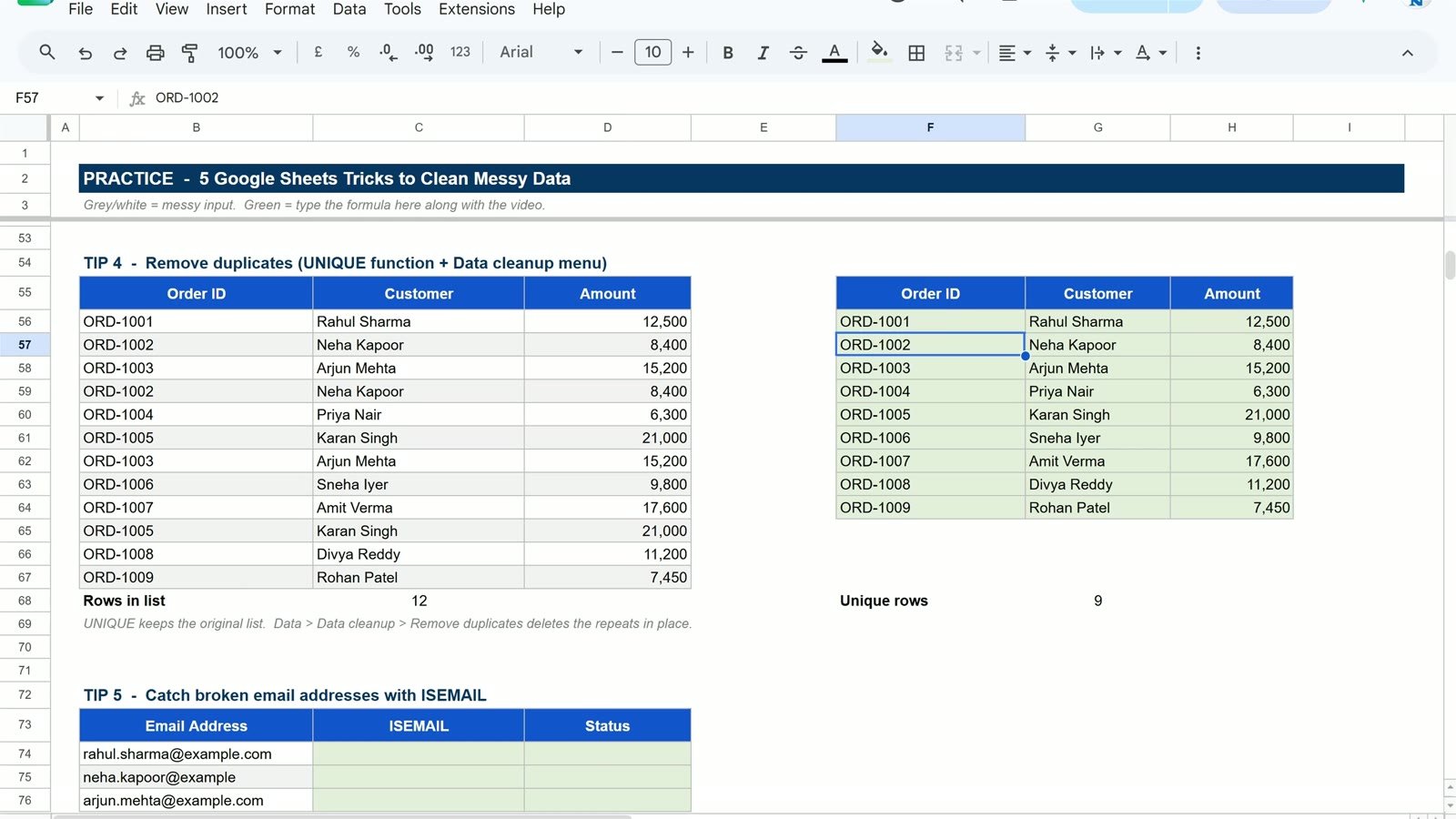Click the Status header cell
The width and height of the screenshot is (1456, 819).
click(x=607, y=725)
